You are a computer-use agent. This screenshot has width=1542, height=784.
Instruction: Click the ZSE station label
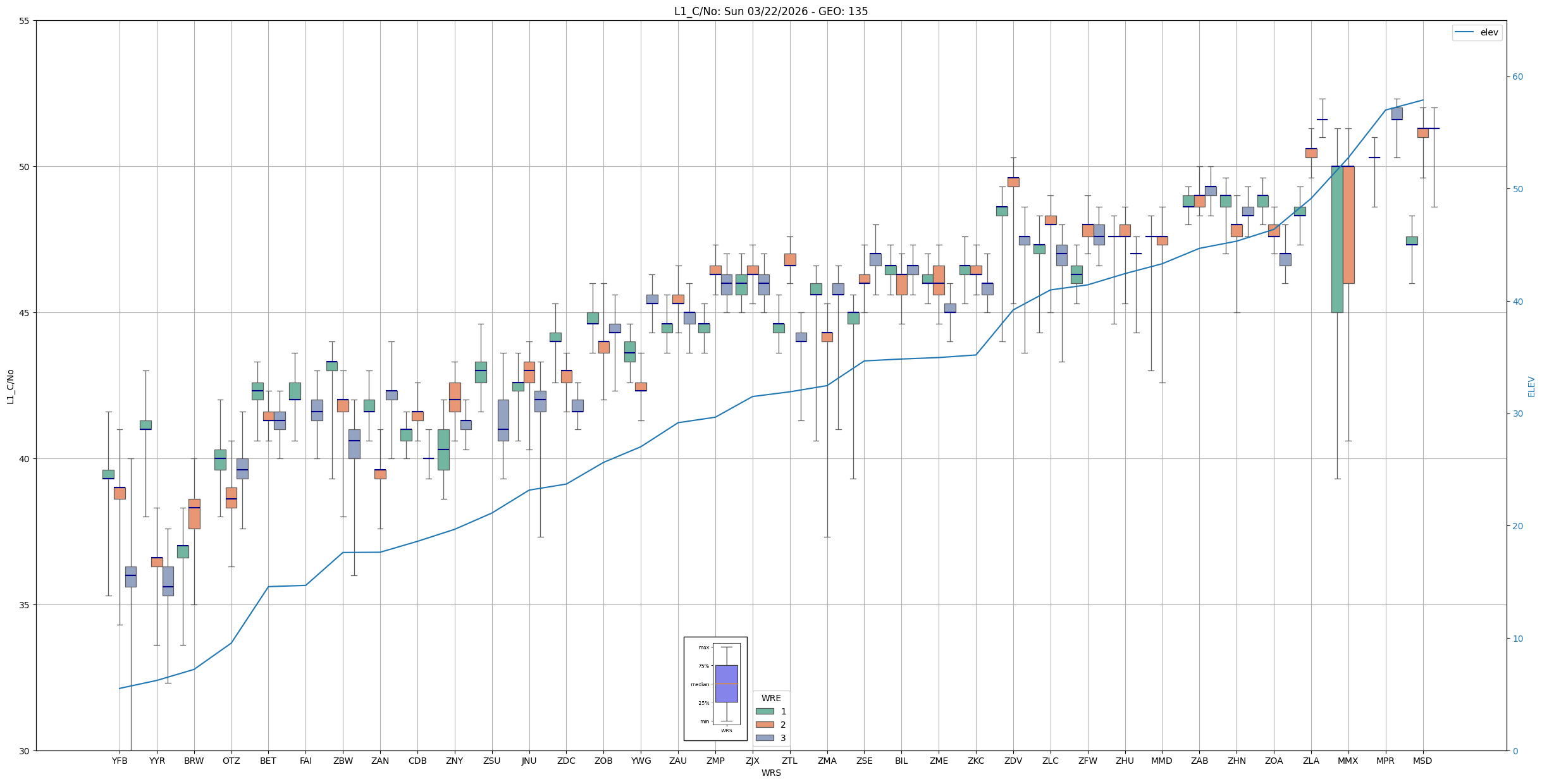click(864, 761)
